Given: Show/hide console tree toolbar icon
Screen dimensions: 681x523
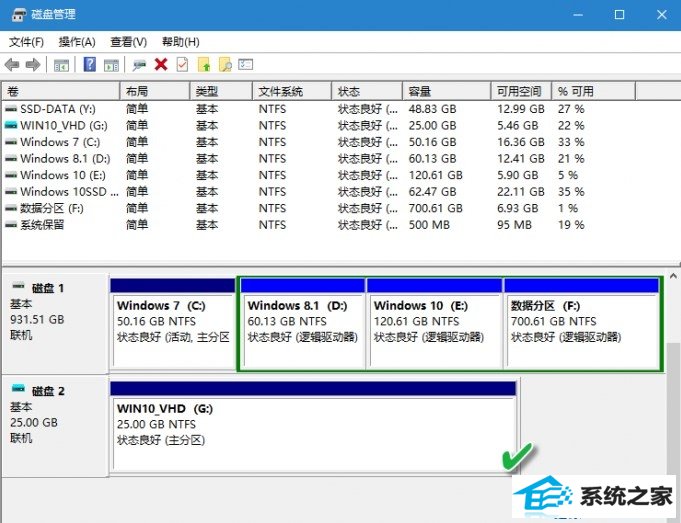Looking at the screenshot, I should (x=61, y=65).
